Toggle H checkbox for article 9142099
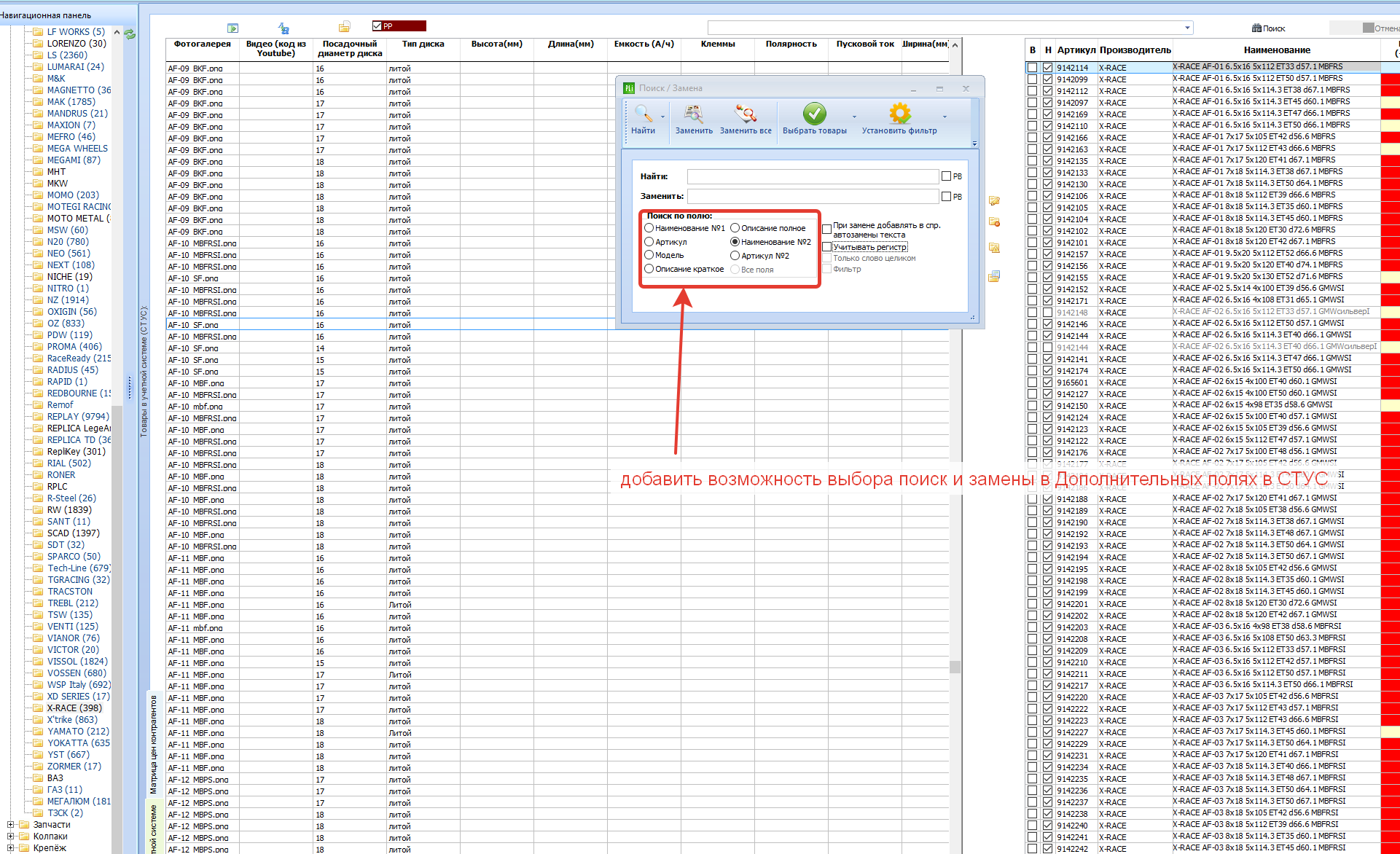This screenshot has width=1400, height=854. (1047, 79)
